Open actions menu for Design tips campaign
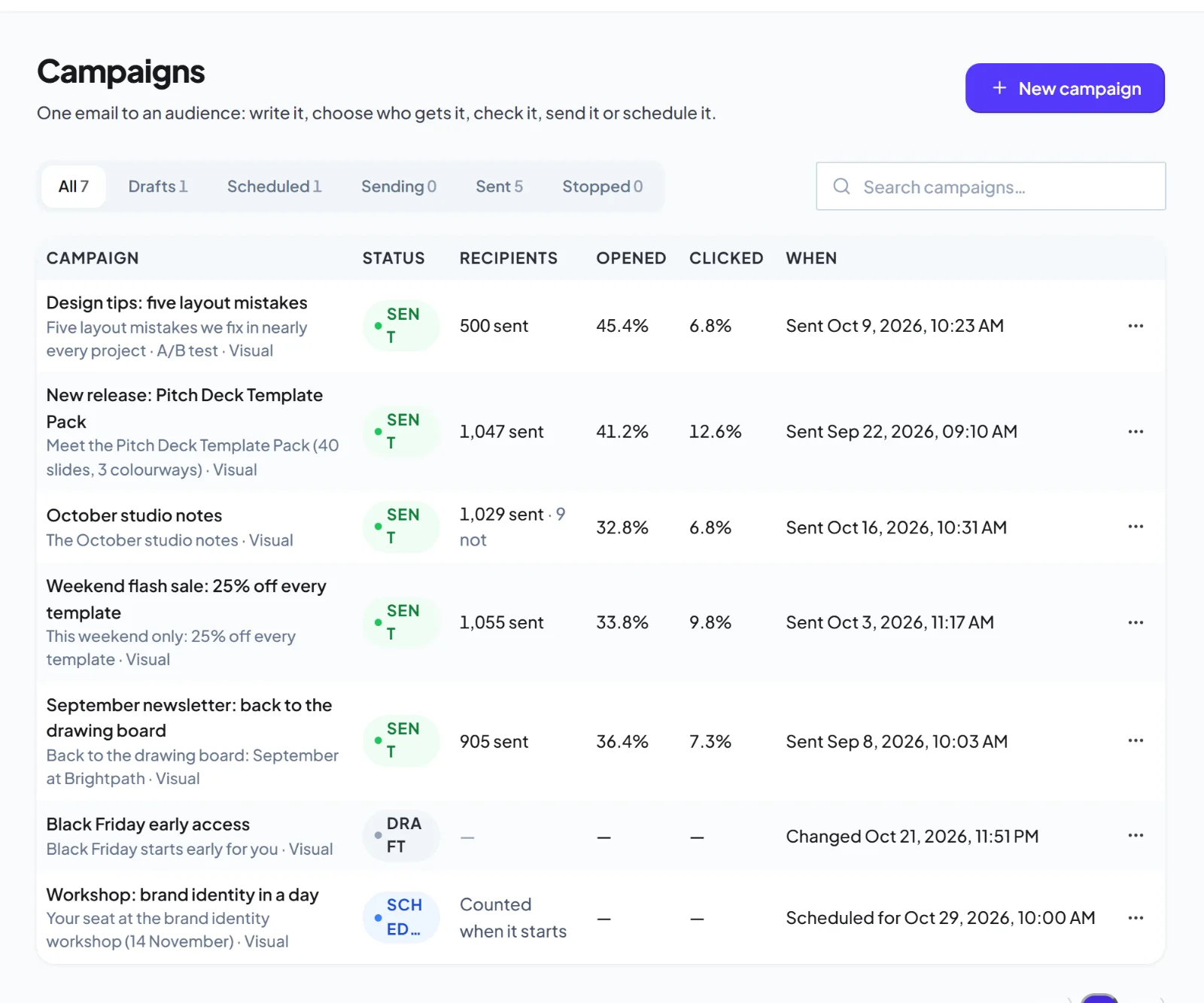 1136,326
